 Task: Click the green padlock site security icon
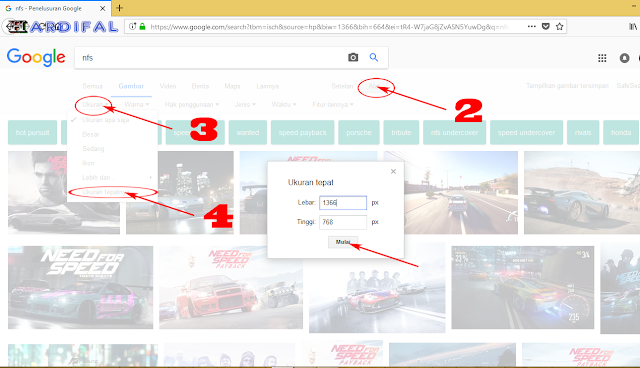pyautogui.click(x=142, y=27)
